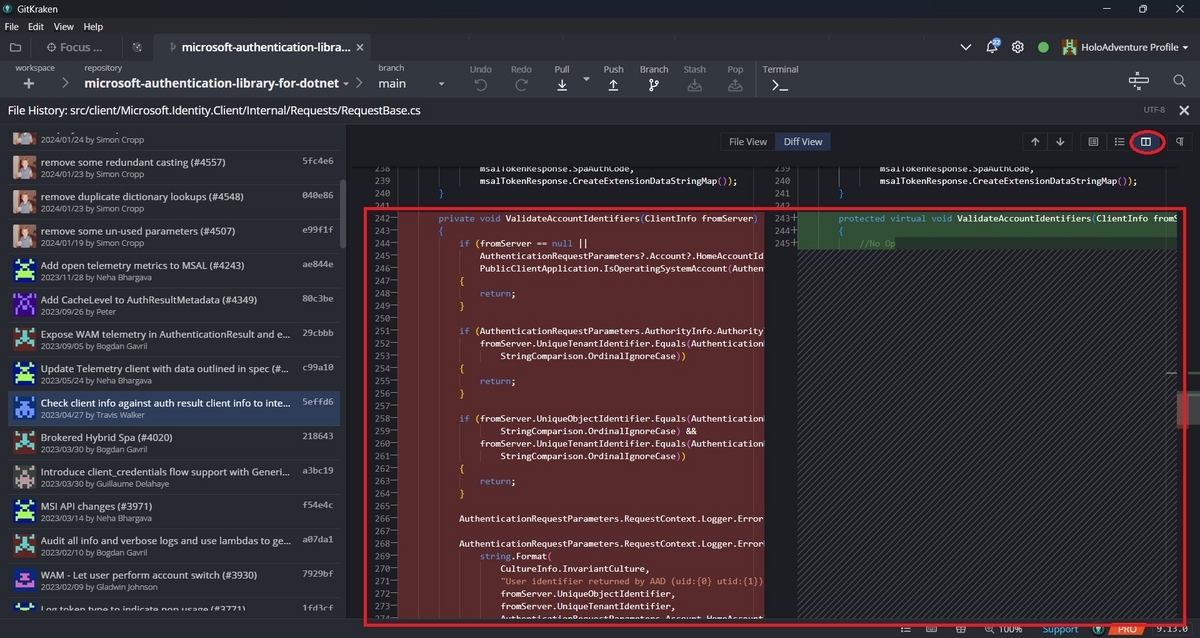Open the main branch dropdown
Image resolution: width=1200 pixels, height=638 pixels.
coord(411,84)
